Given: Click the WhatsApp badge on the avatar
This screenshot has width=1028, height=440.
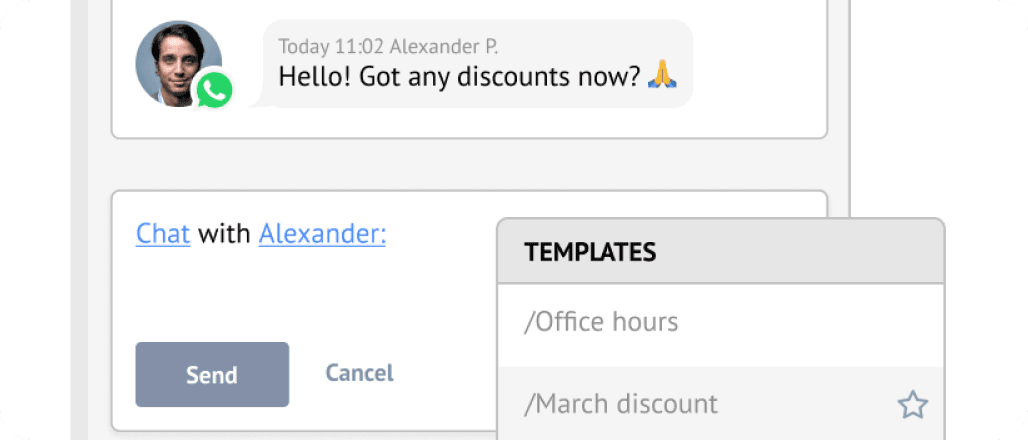Looking at the screenshot, I should click(213, 90).
